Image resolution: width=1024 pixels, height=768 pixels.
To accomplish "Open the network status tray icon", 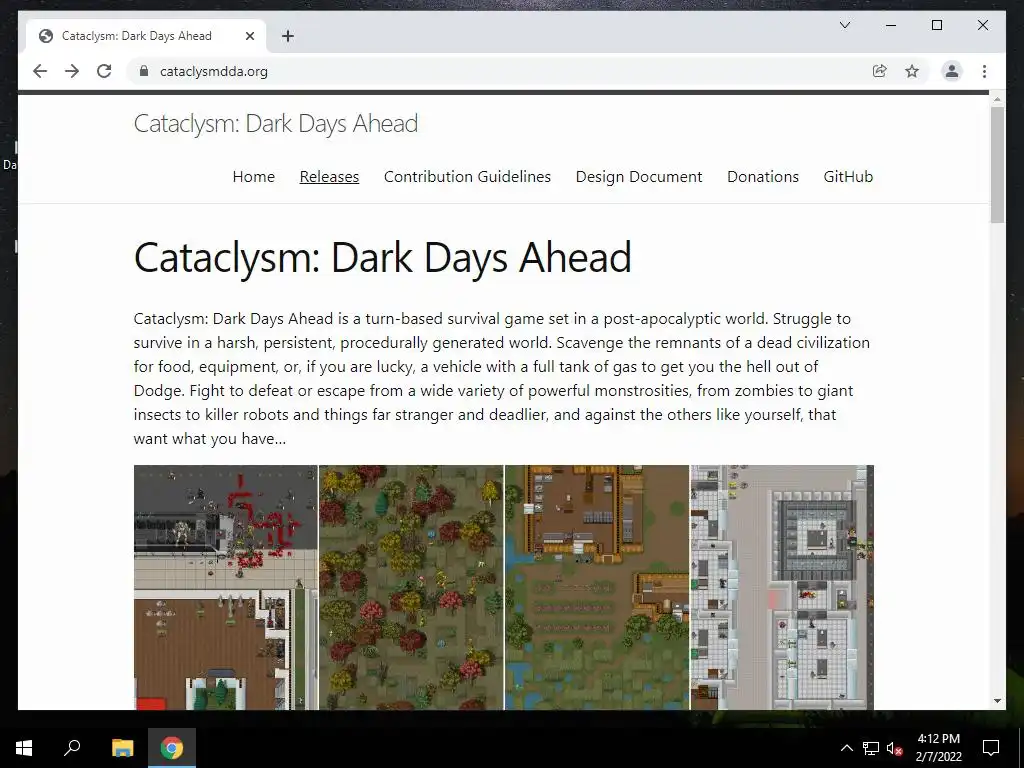I will click(871, 748).
